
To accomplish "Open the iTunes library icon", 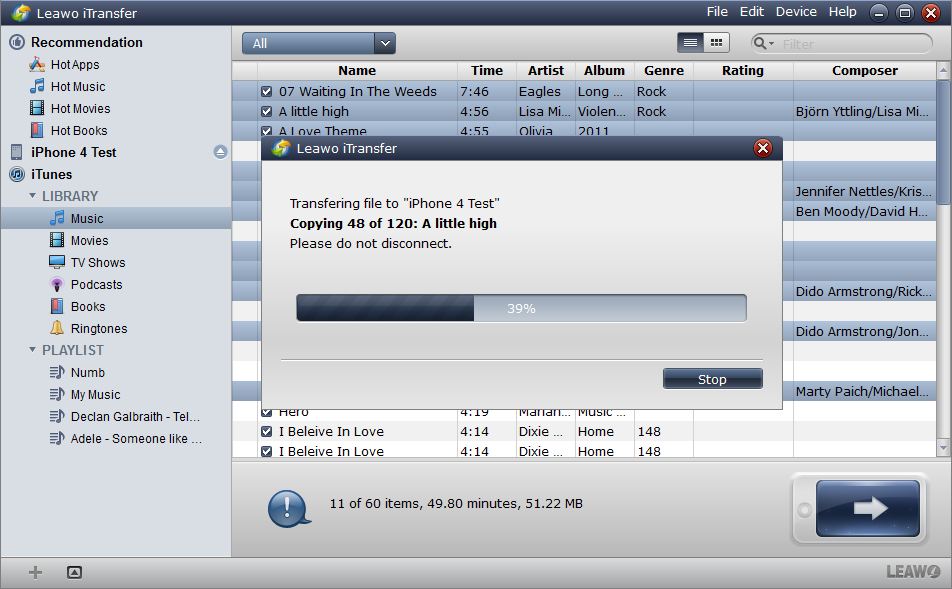I will click(x=17, y=174).
